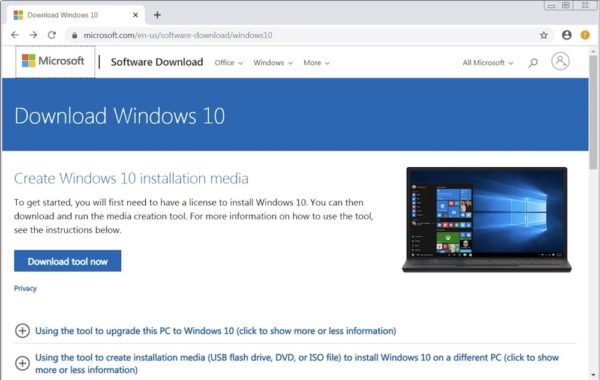
Task: Expand the All Microsoft menu
Action: 488,63
